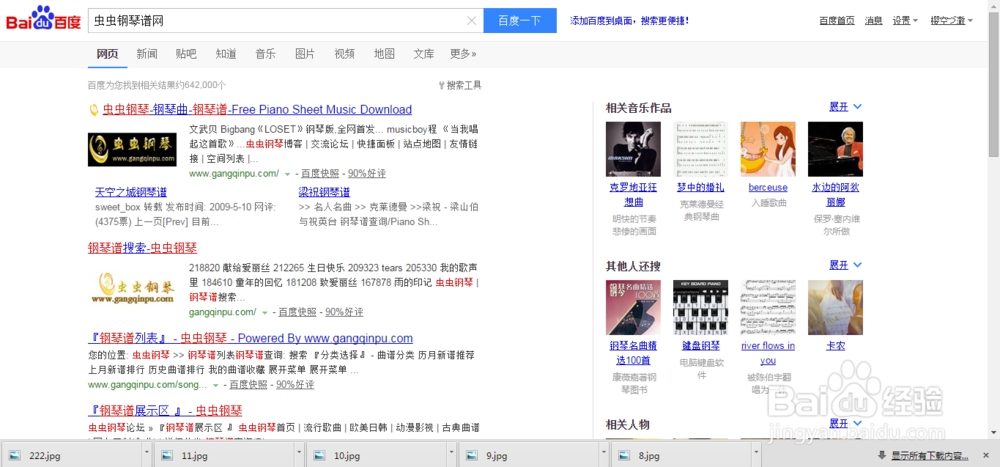Switch to the 贴吧 tab

coord(186,54)
